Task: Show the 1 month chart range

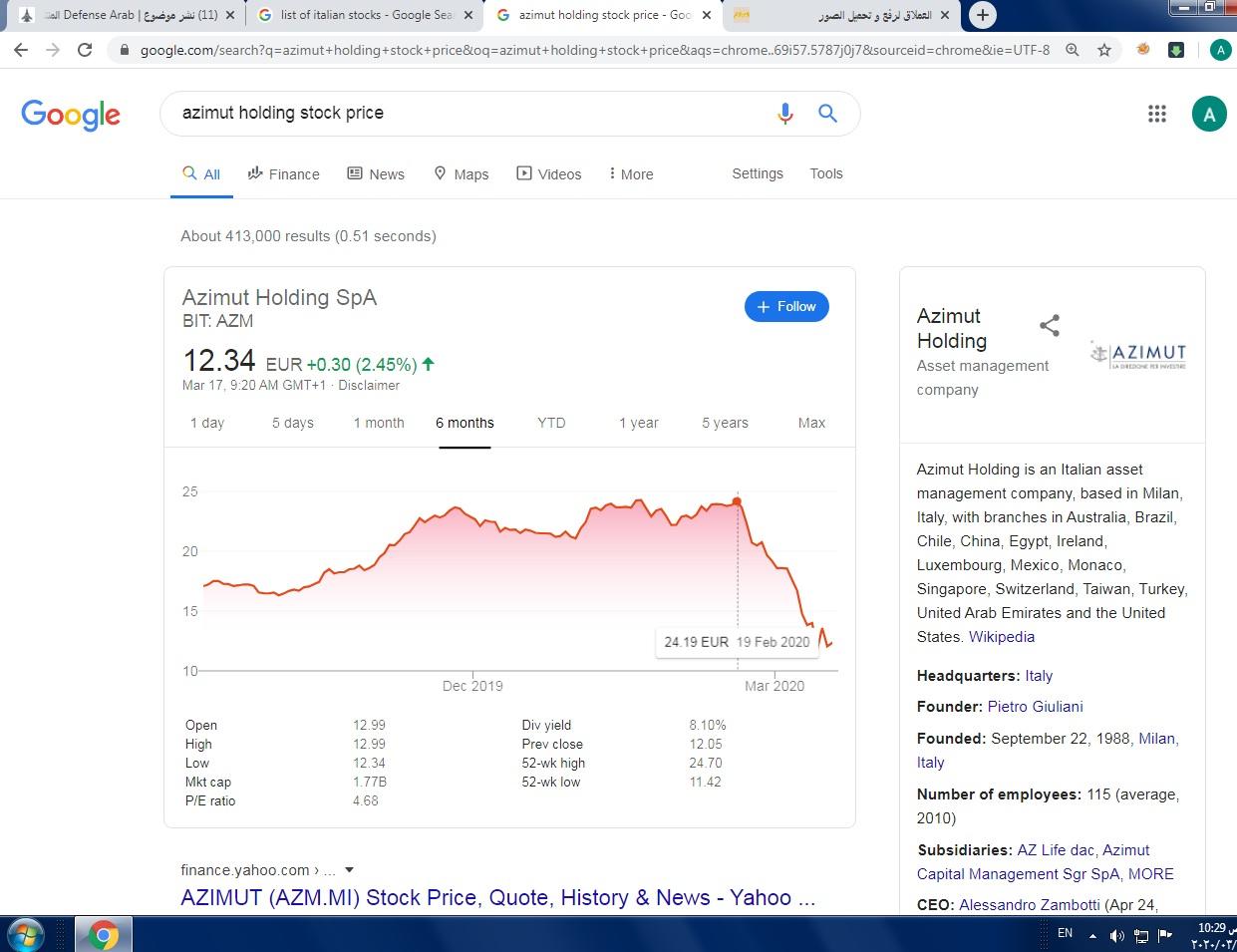Action: [379, 423]
